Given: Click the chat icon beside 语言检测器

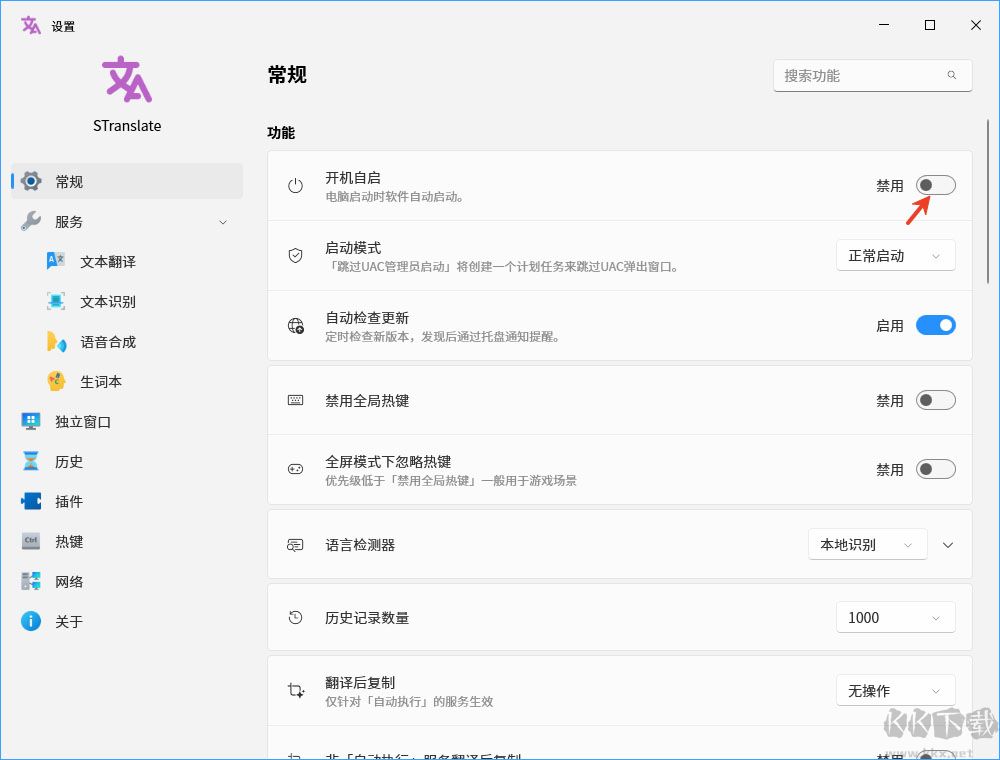Looking at the screenshot, I should 295,545.
